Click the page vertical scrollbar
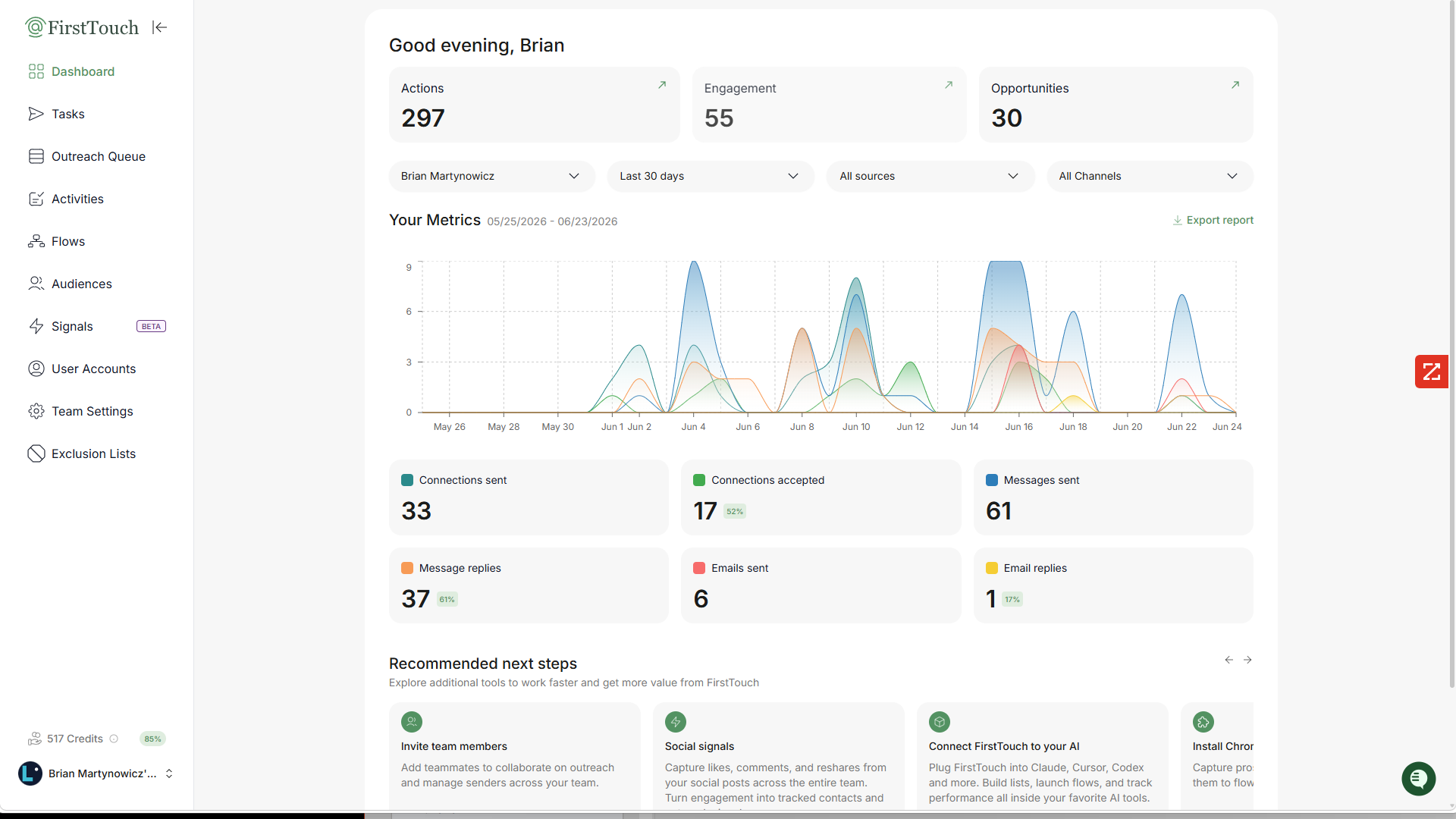The height and width of the screenshot is (819, 1456). coord(1451,345)
